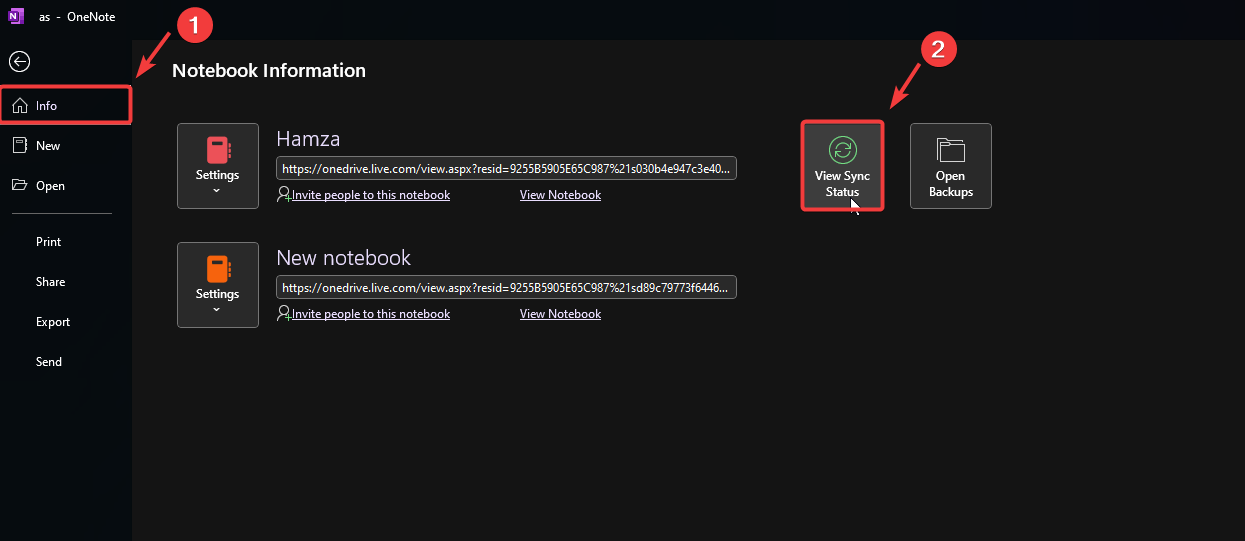Open View Notebook link for New notebook
The width and height of the screenshot is (1245, 541).
pyautogui.click(x=560, y=314)
